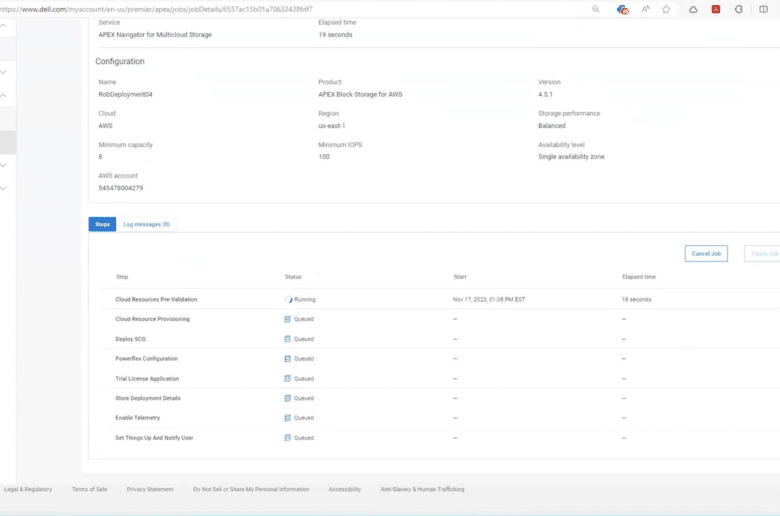Click Queued icon for Store Deployment Details
The image size is (780, 516).
[288, 398]
